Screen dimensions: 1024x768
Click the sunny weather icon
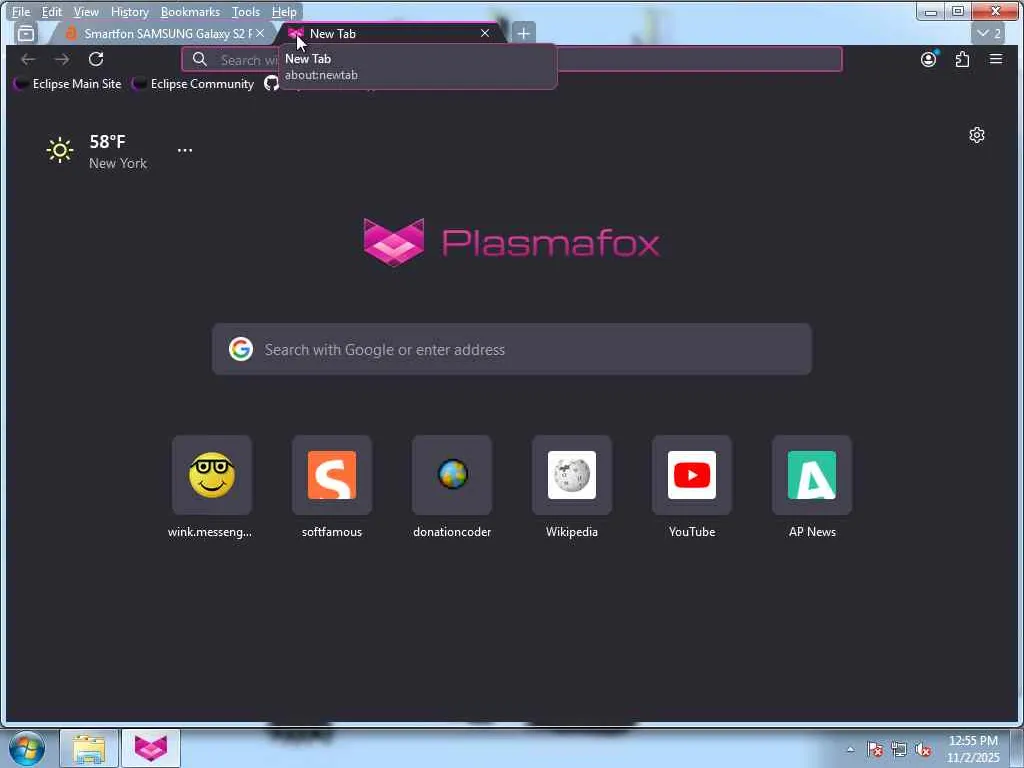59,150
